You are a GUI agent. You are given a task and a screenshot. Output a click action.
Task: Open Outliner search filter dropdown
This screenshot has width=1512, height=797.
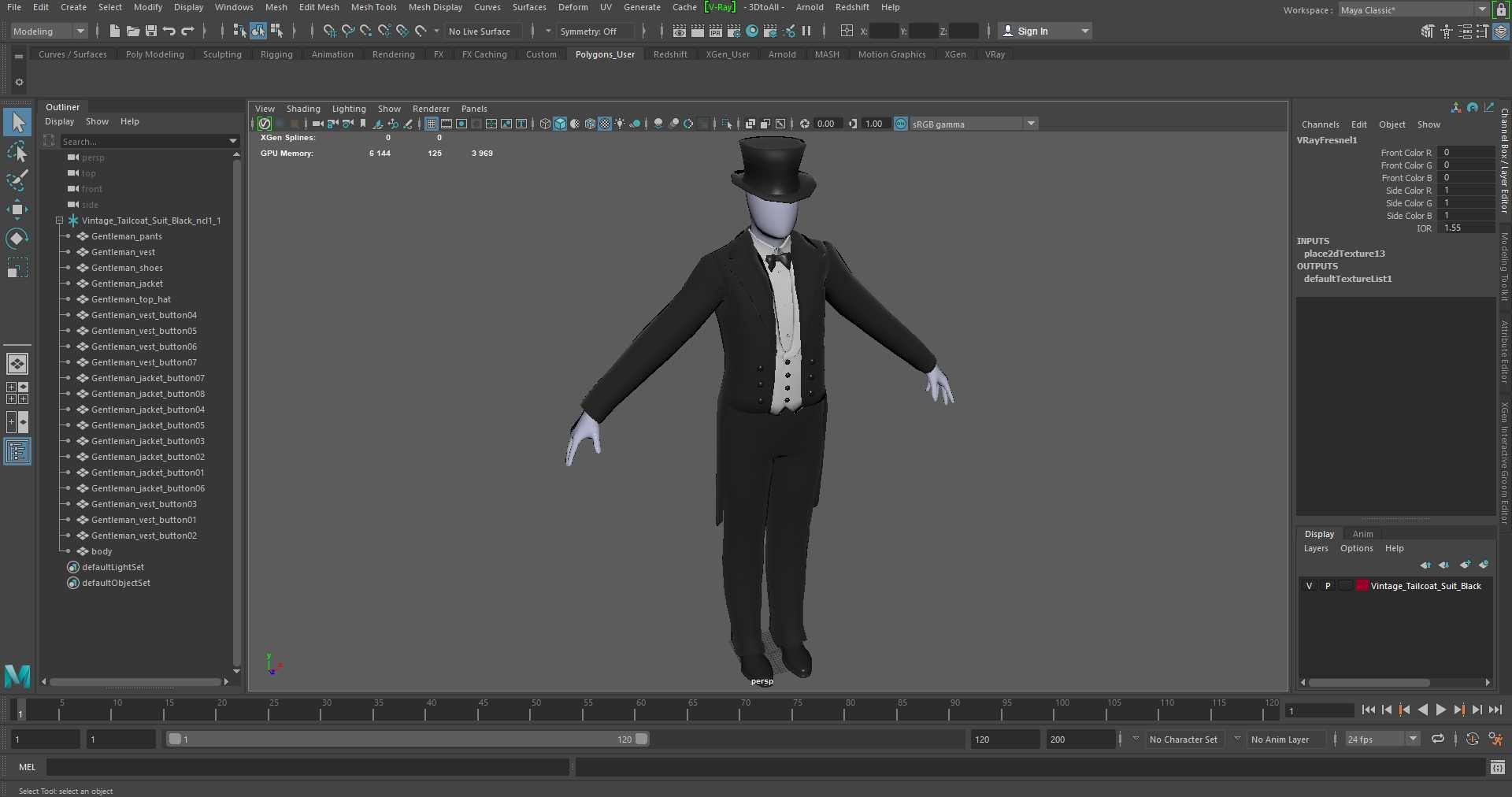pyautogui.click(x=233, y=141)
